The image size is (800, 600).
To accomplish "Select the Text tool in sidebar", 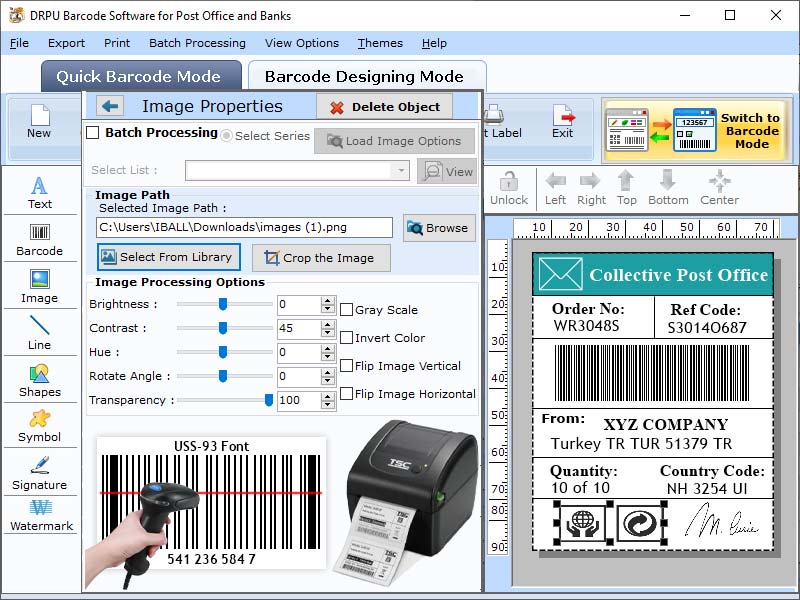I will [40, 190].
